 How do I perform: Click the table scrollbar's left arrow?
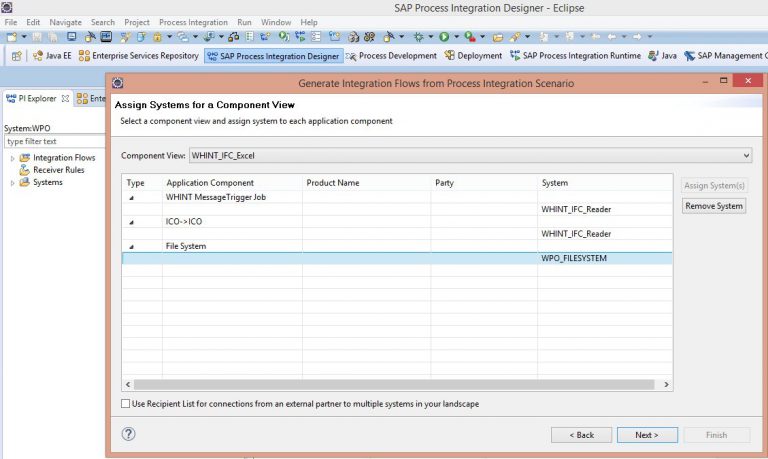point(128,385)
